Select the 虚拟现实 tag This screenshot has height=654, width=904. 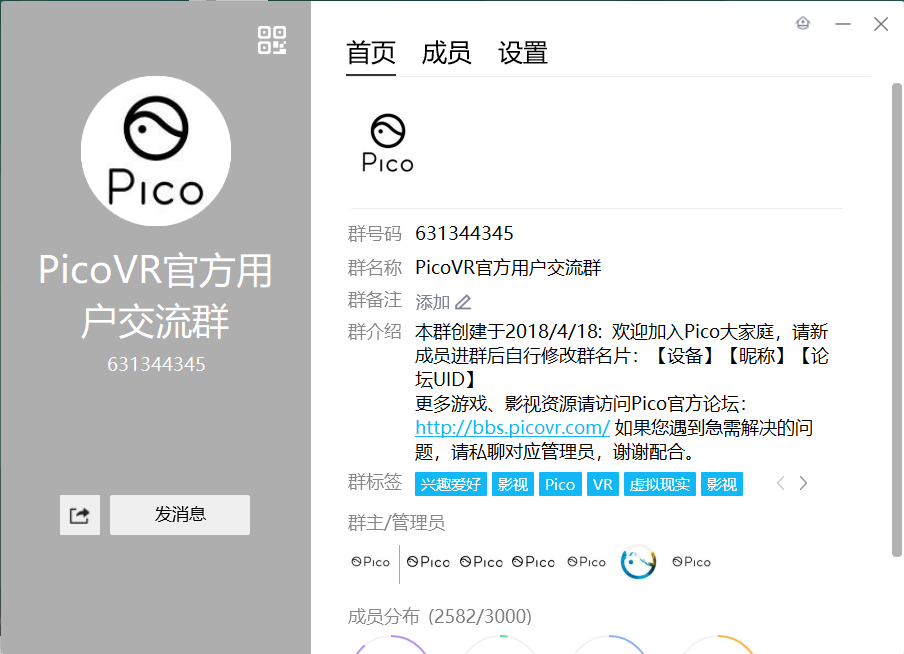tap(660, 484)
